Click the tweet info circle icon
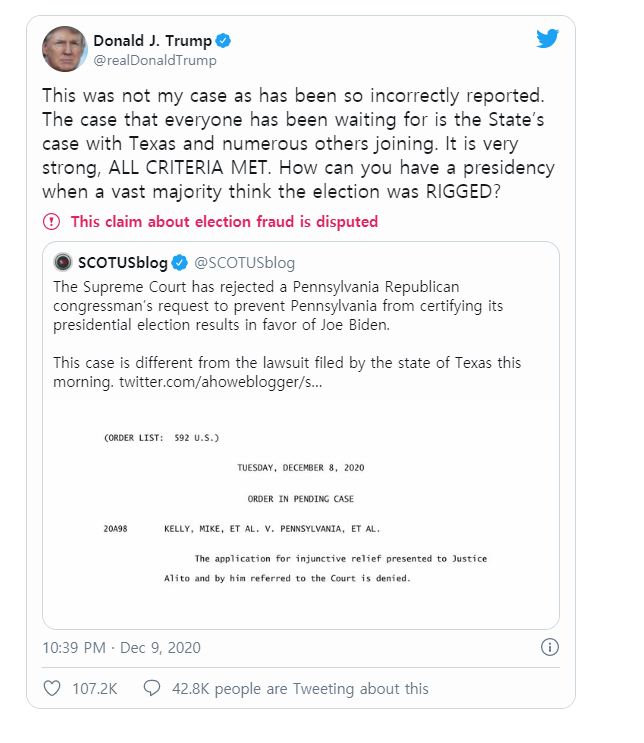 [x=550, y=647]
